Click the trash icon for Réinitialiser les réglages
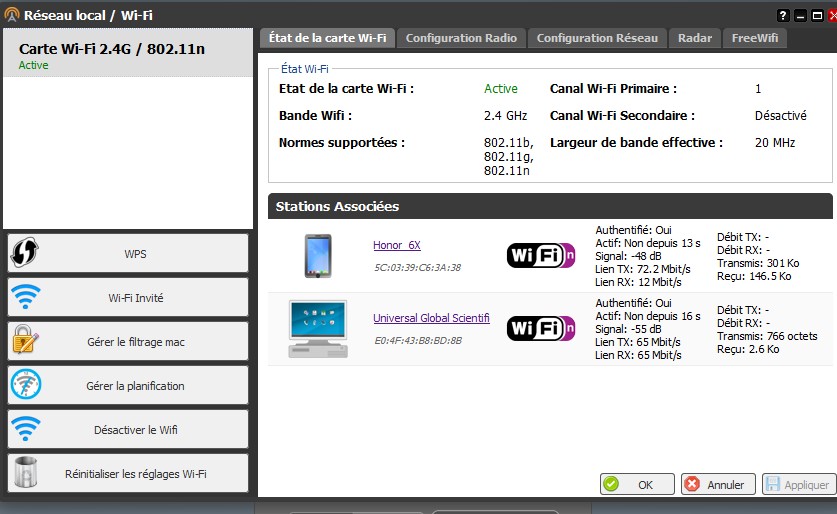 [24, 473]
